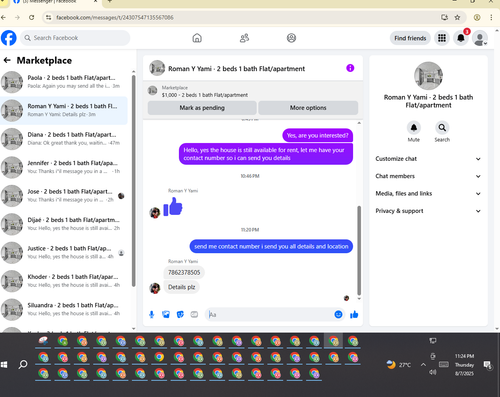500x397 pixels.
Task: Open Windows taskbar search
Action: tap(23, 364)
